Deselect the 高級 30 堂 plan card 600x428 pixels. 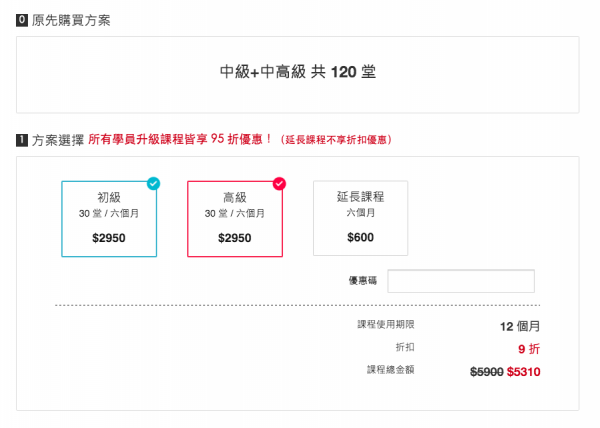(235, 218)
